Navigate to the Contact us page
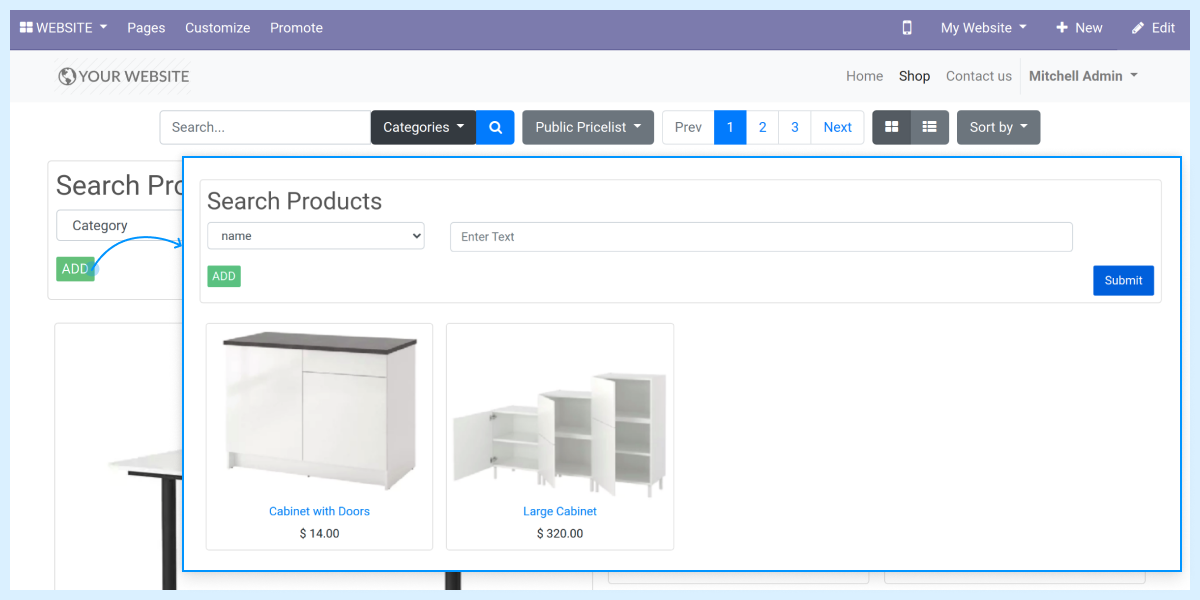 click(x=978, y=76)
